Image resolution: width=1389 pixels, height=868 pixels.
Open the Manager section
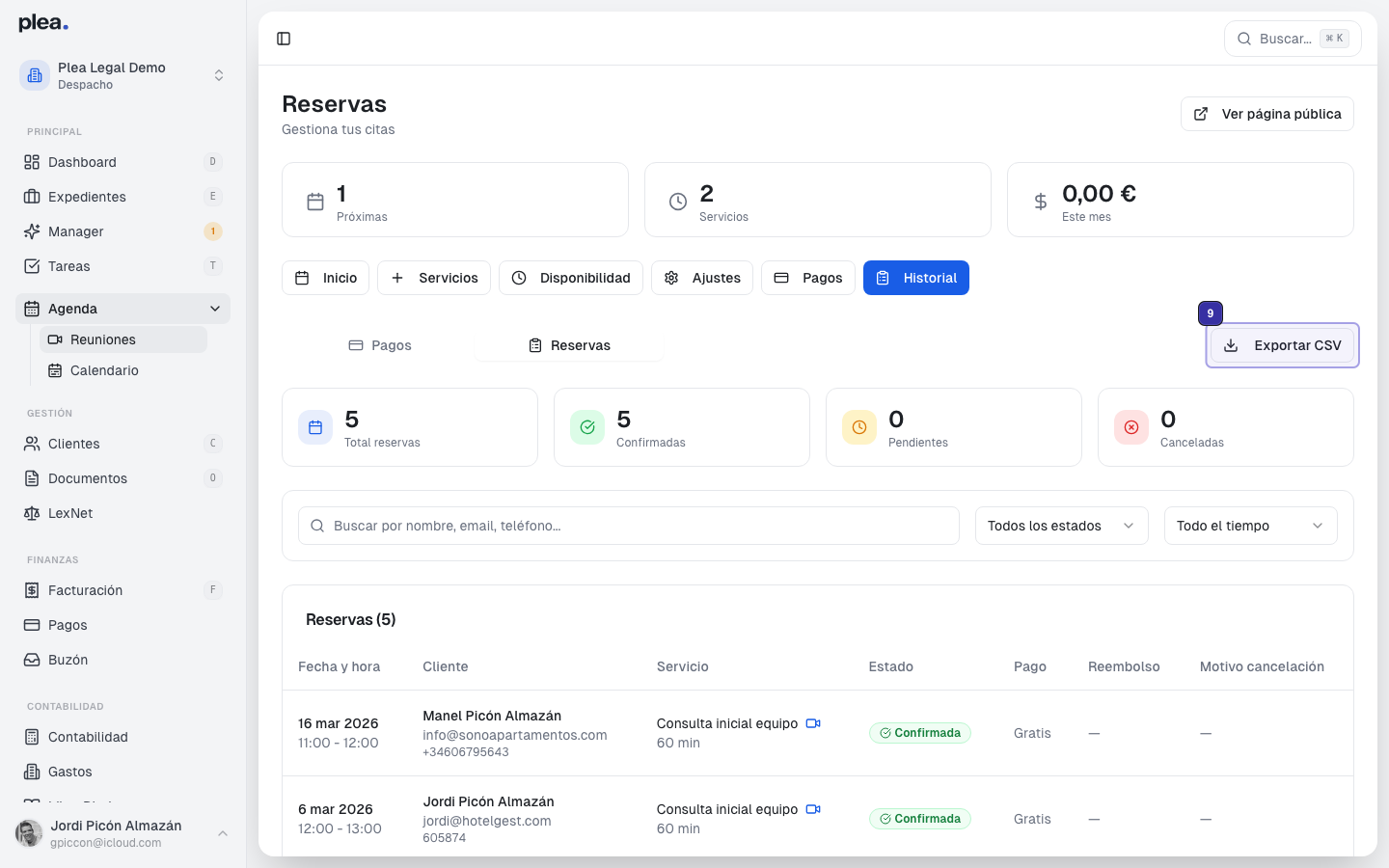[123, 231]
